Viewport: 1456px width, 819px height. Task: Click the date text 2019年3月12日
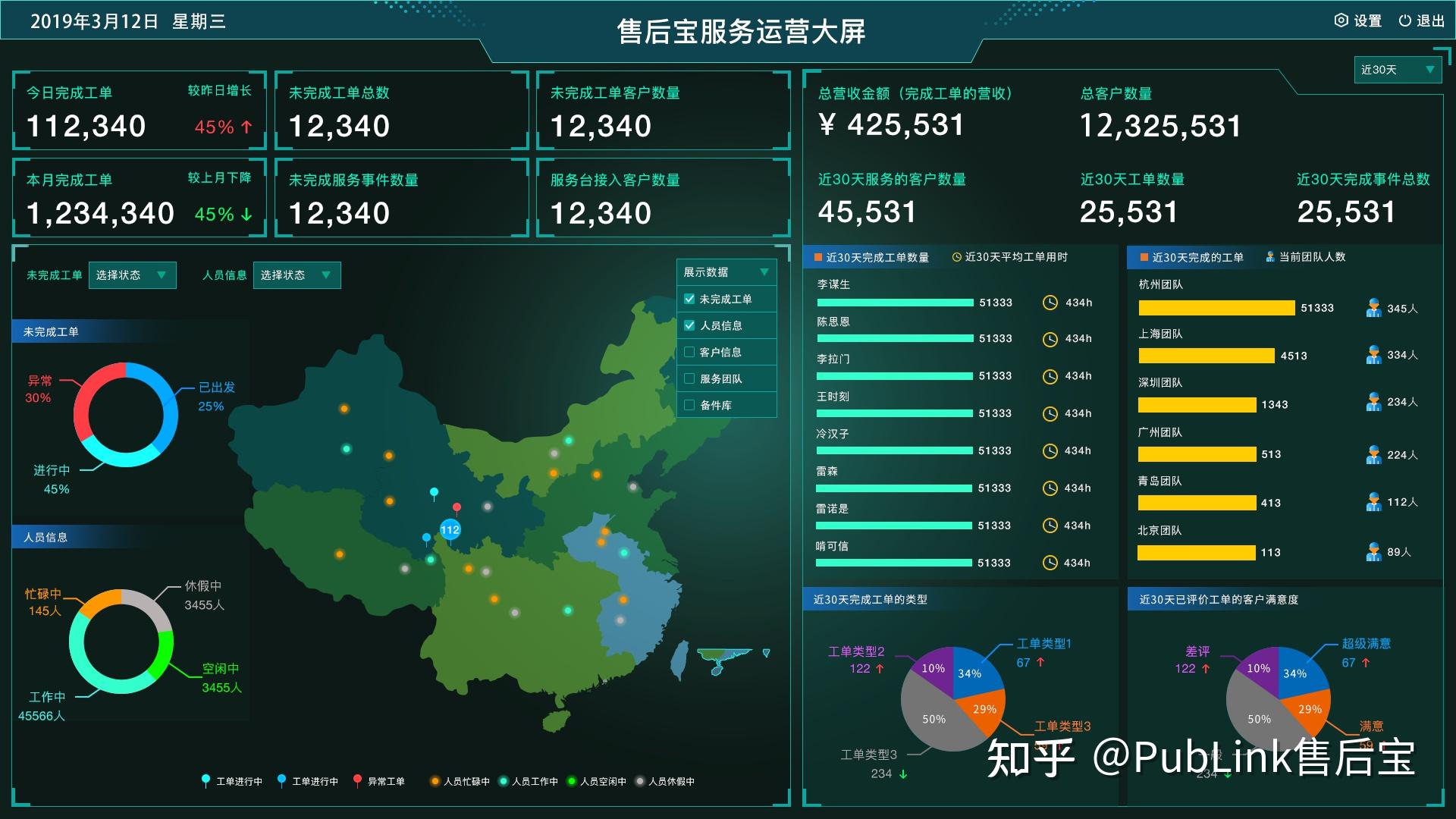94,21
